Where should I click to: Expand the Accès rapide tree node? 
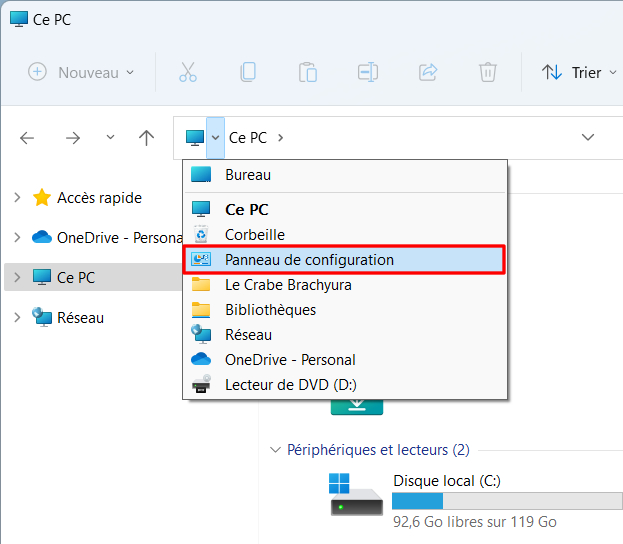pos(17,197)
